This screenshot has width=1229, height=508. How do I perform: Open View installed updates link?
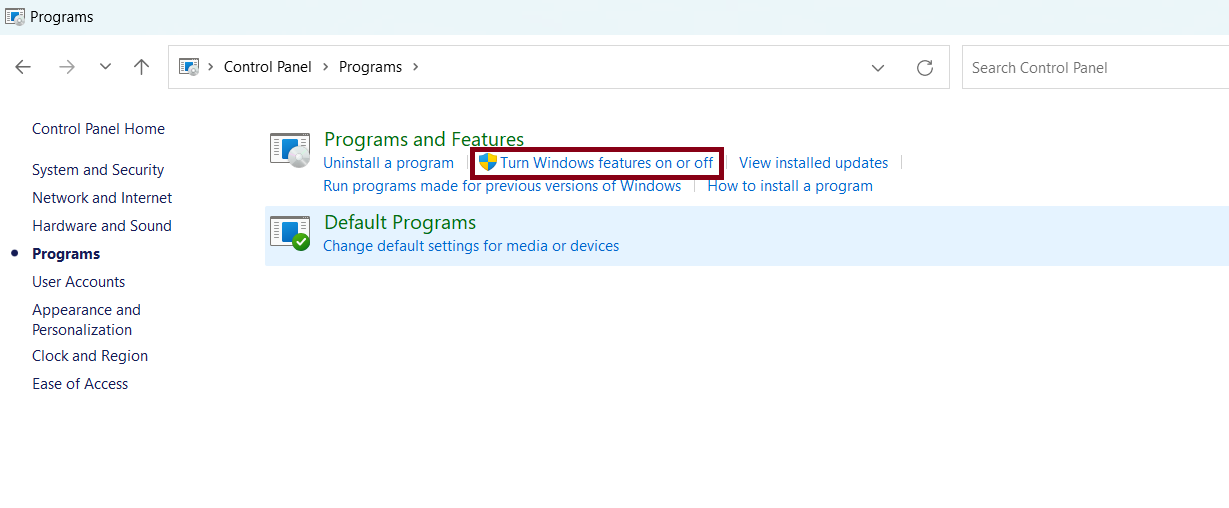tap(813, 163)
